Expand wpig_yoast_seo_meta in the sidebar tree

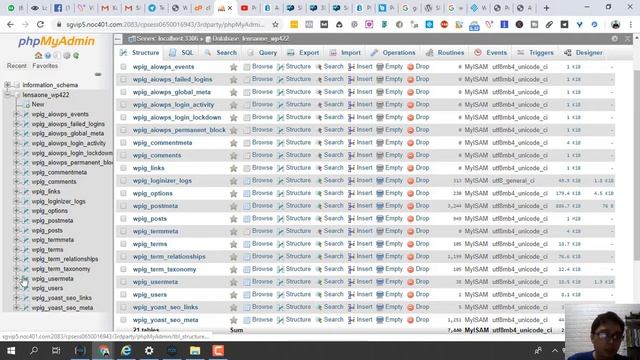(17, 308)
